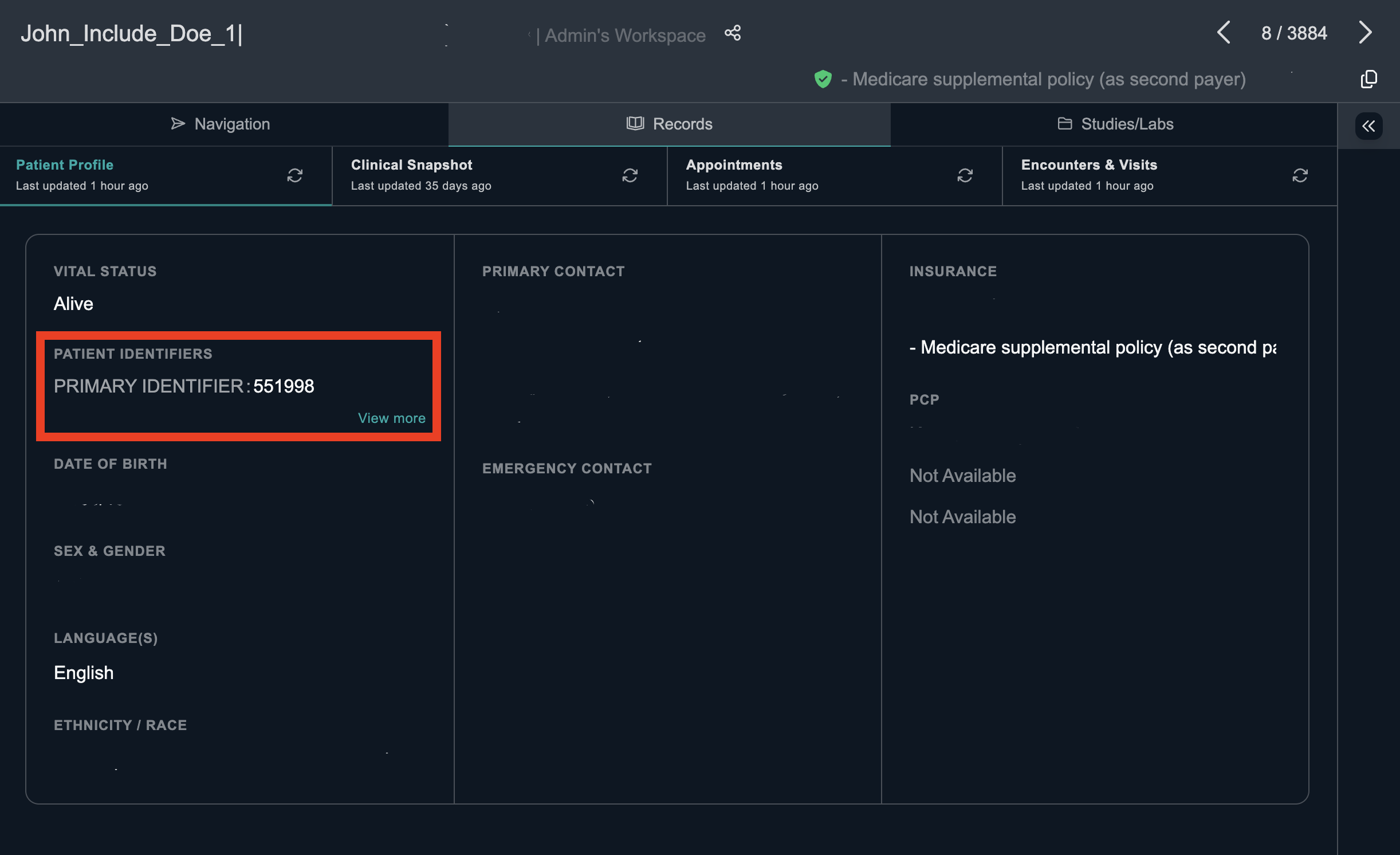Click the VITAL STATUS heading
This screenshot has width=1400, height=855.
[x=105, y=272]
